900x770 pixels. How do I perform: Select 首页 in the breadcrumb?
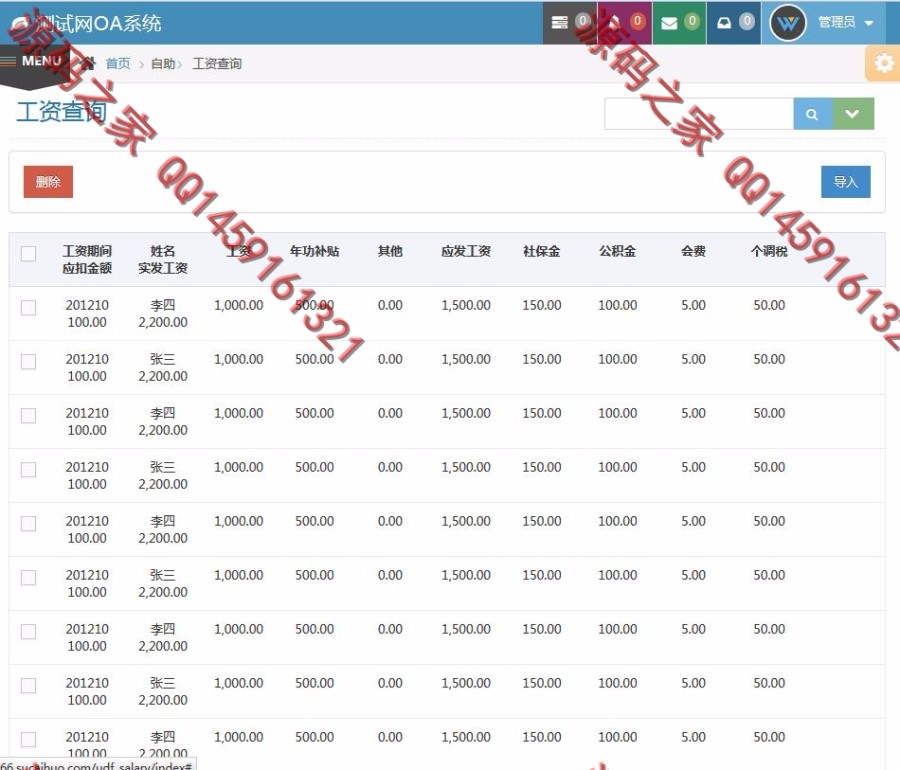(118, 63)
